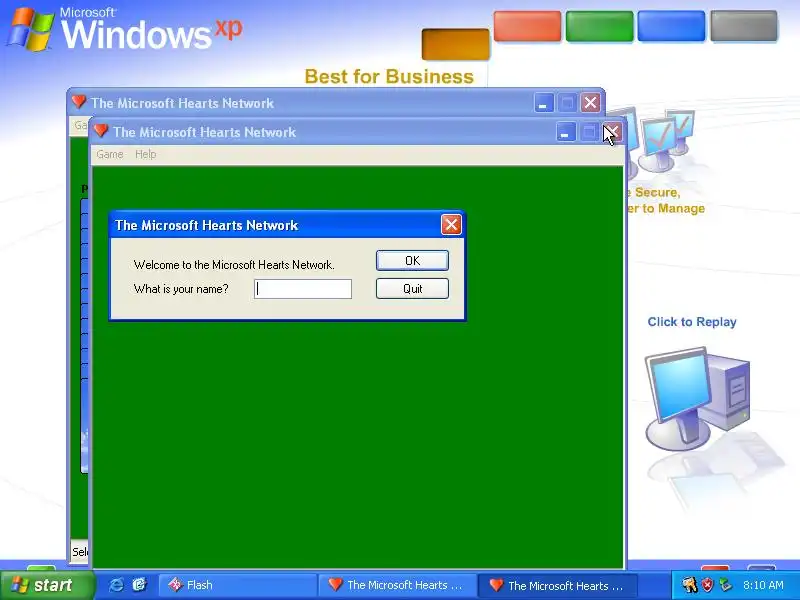The height and width of the screenshot is (600, 800).
Task: Select the blue color tab at top
Action: (671, 26)
